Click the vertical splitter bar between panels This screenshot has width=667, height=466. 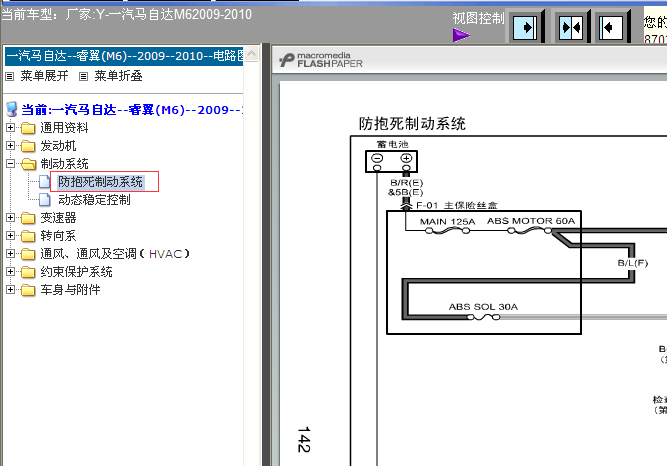266,254
